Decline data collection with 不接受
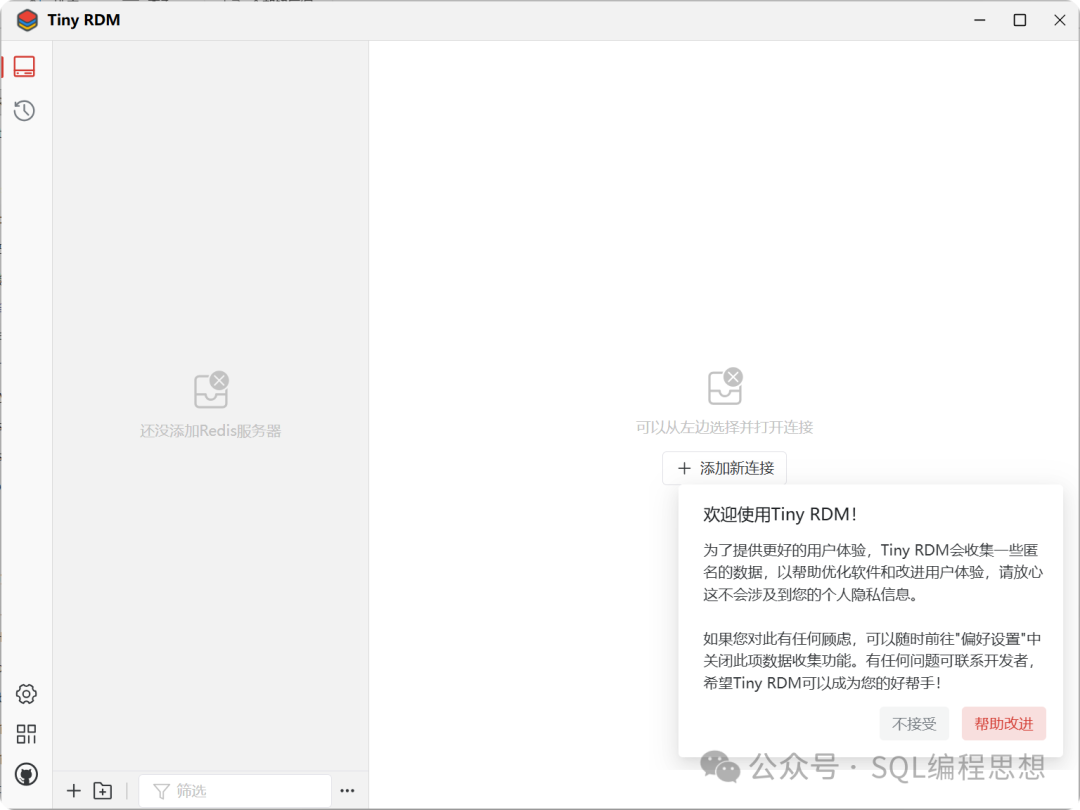The image size is (1080, 810). tap(914, 723)
